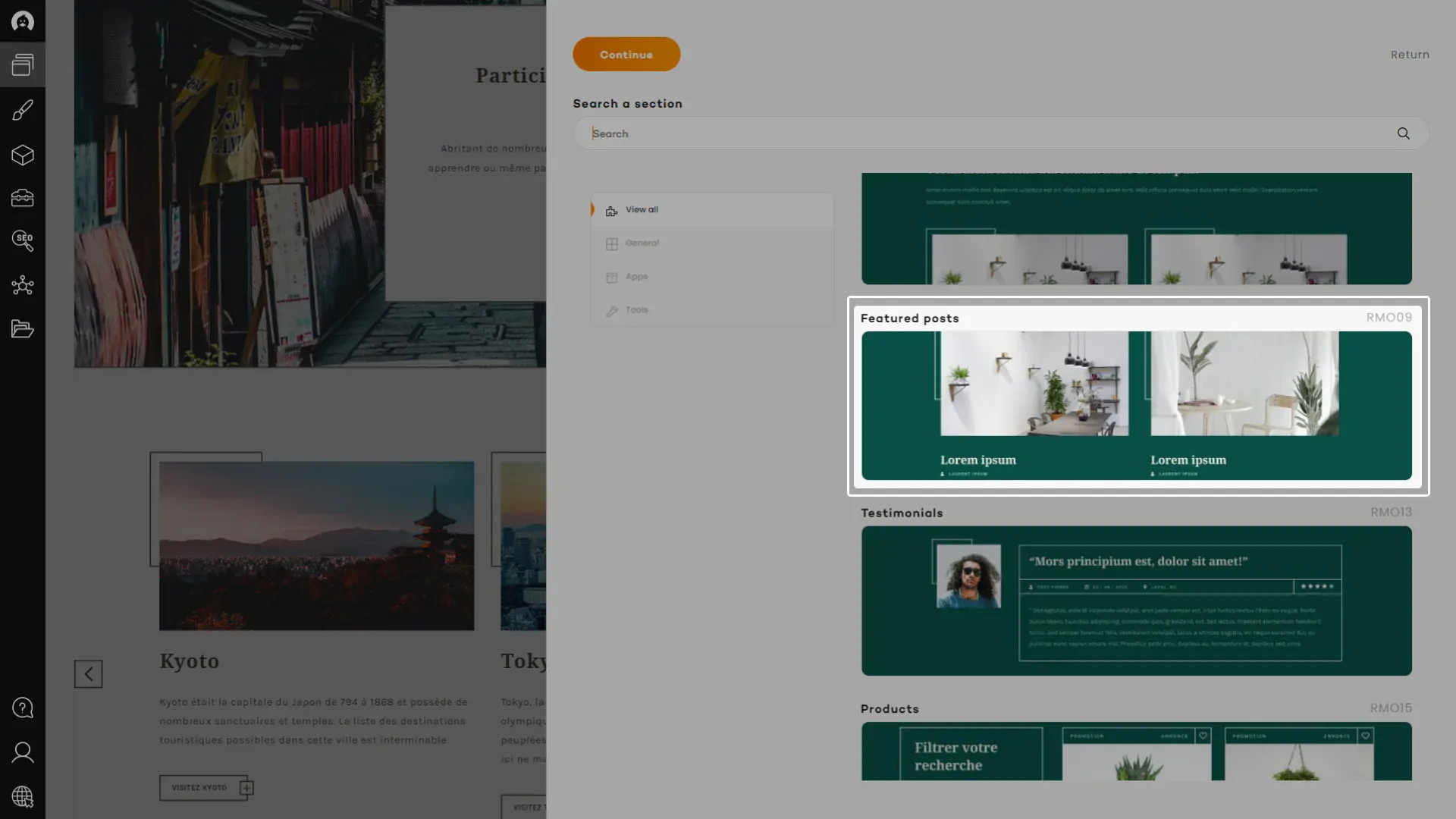1456x819 pixels.
Task: Choose the Testimonials RM013 section thumbnail
Action: 1136,601
